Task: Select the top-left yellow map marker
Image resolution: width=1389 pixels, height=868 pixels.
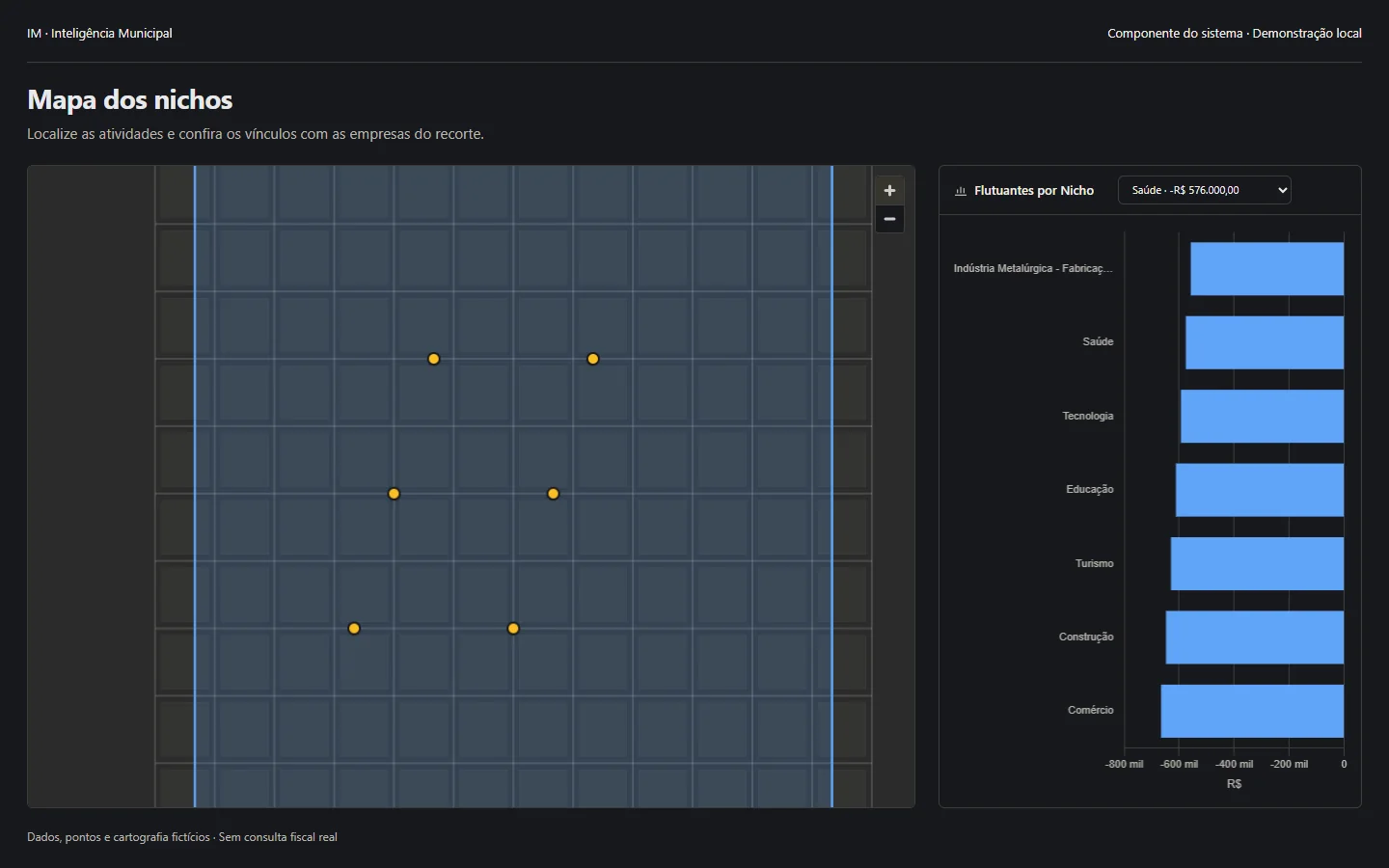Action: click(x=434, y=359)
